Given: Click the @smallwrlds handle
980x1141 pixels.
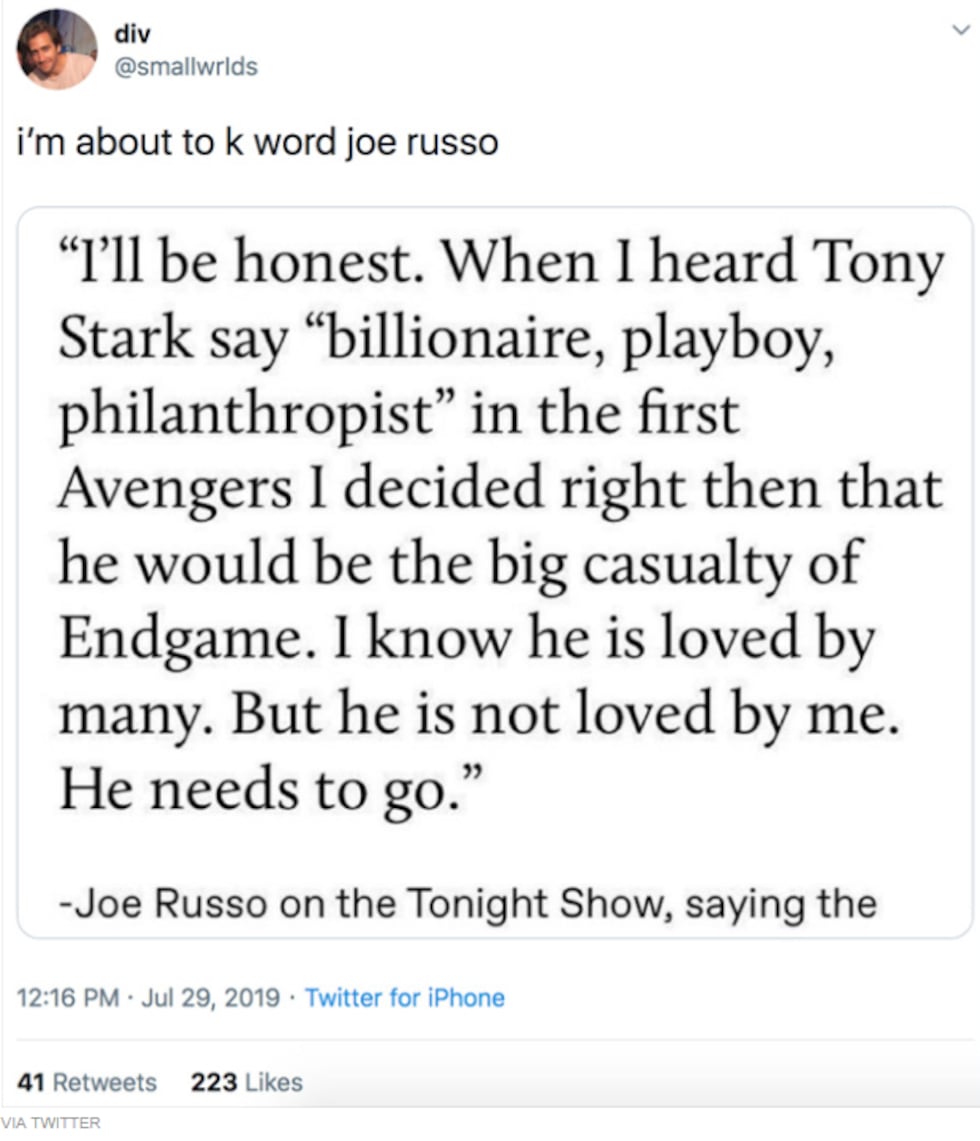Looking at the screenshot, I should click(x=185, y=67).
